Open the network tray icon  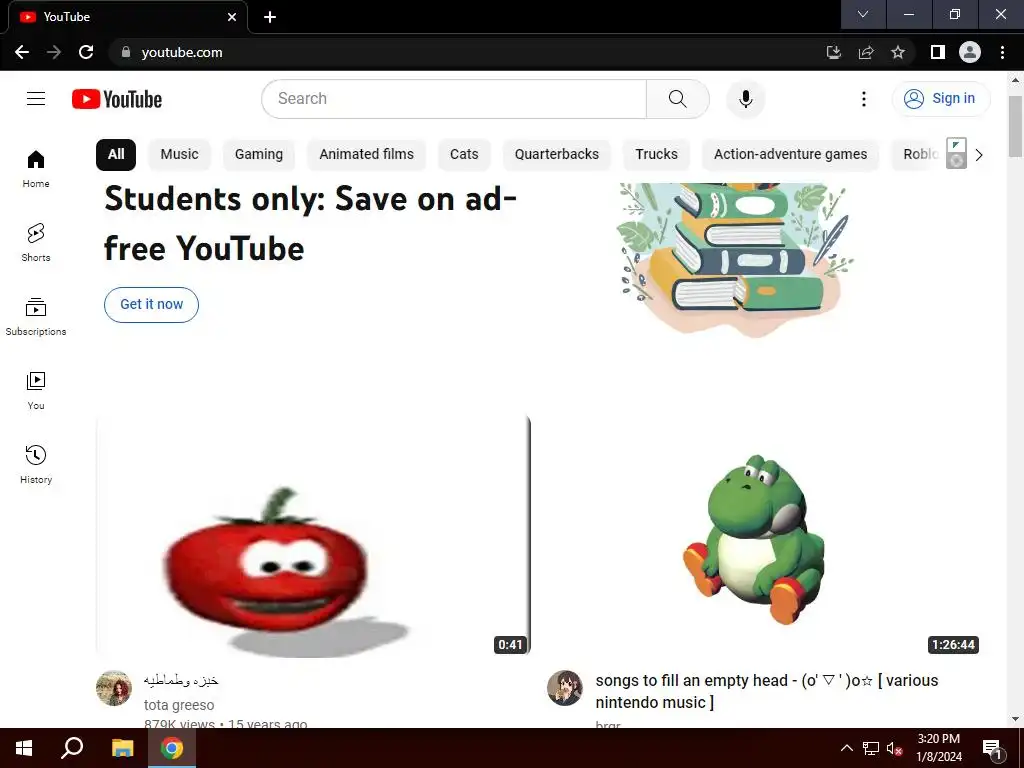(x=871, y=748)
